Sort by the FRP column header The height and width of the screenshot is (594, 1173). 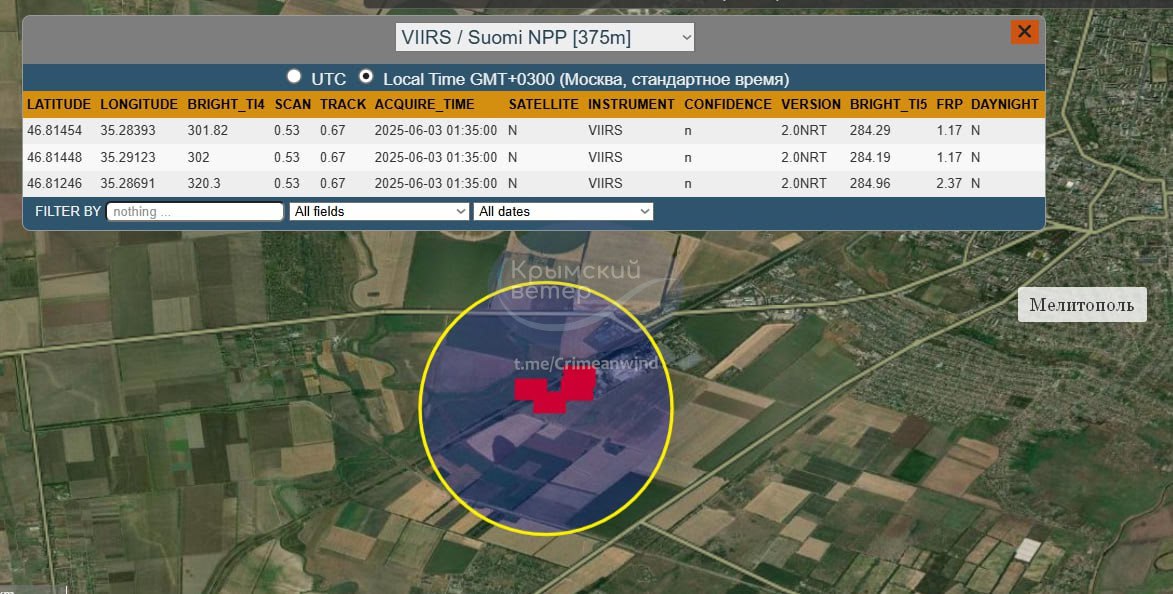pyautogui.click(x=948, y=104)
